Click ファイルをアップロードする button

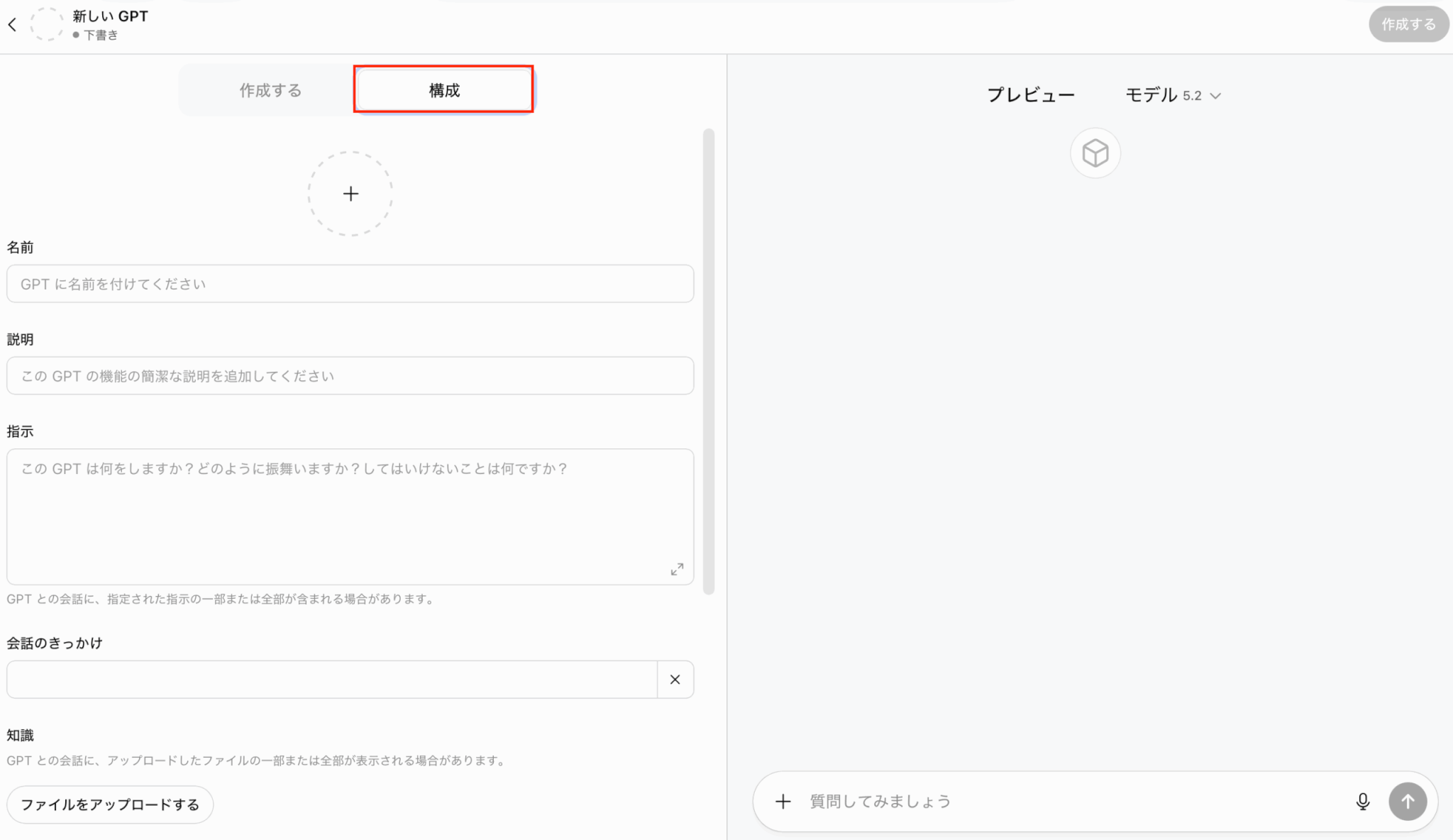[110, 805]
